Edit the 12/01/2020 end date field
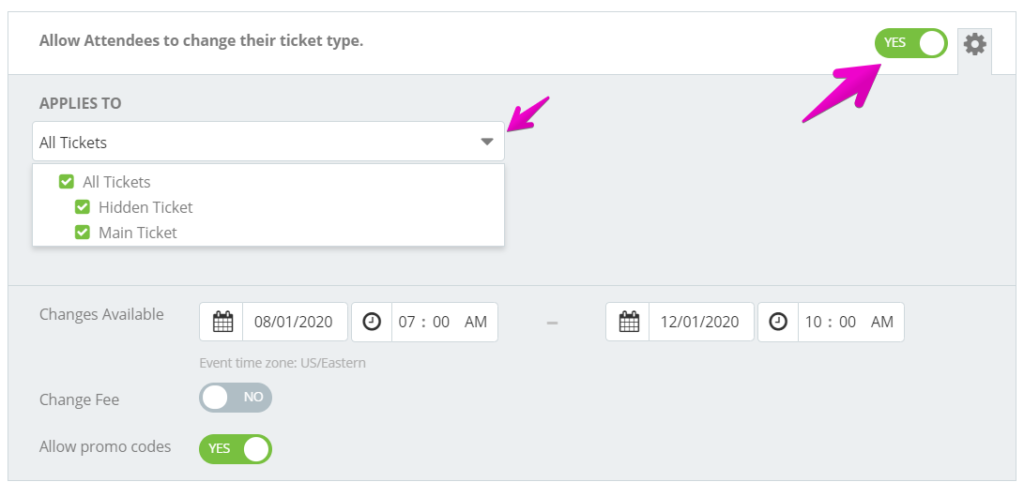Screen dimensions: 1024x482 coord(701,322)
